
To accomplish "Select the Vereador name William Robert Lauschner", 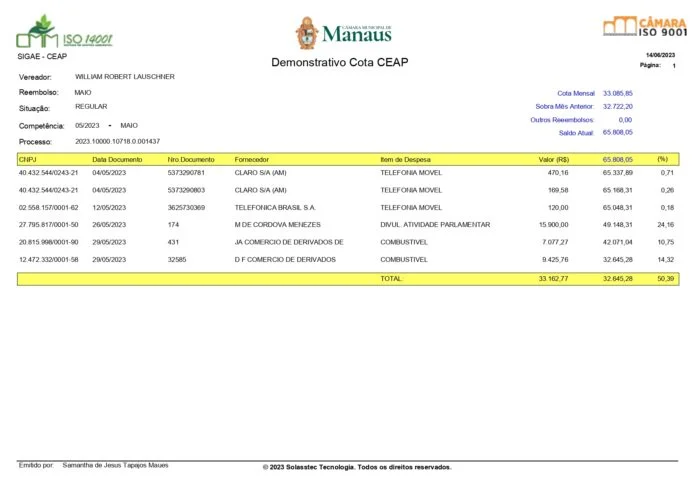I will click(125, 76).
